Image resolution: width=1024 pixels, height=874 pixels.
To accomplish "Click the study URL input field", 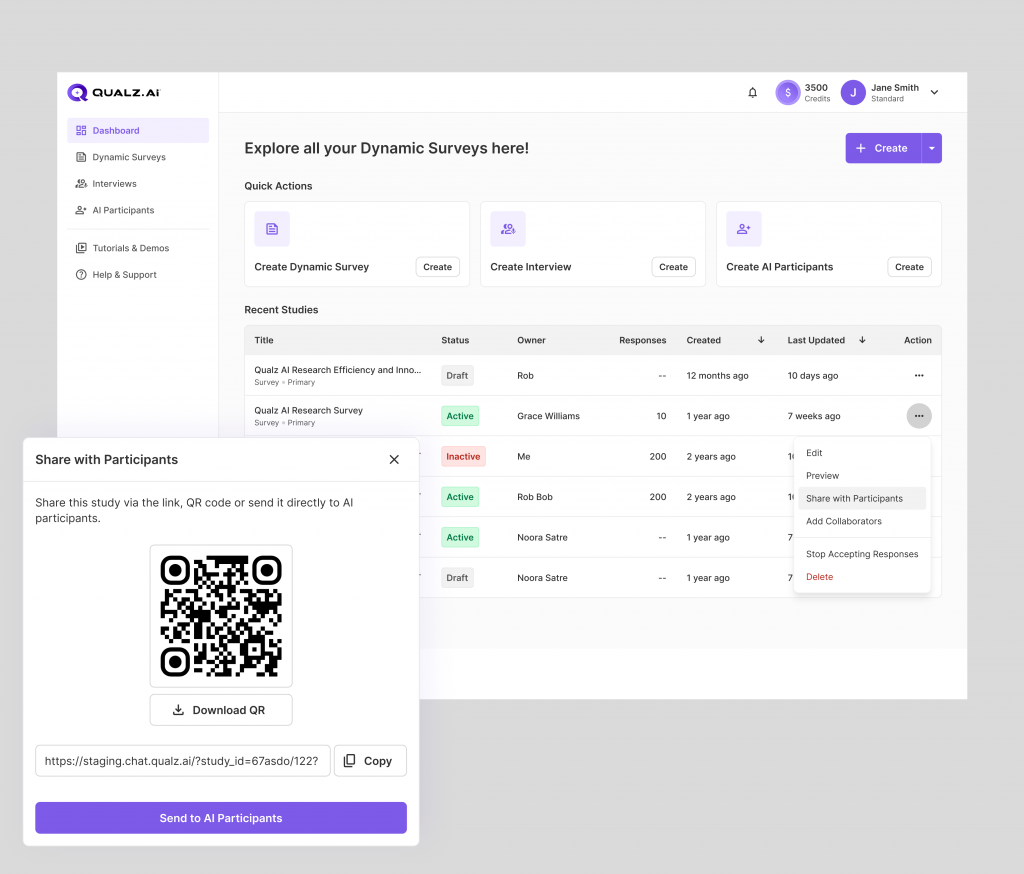I will point(182,761).
